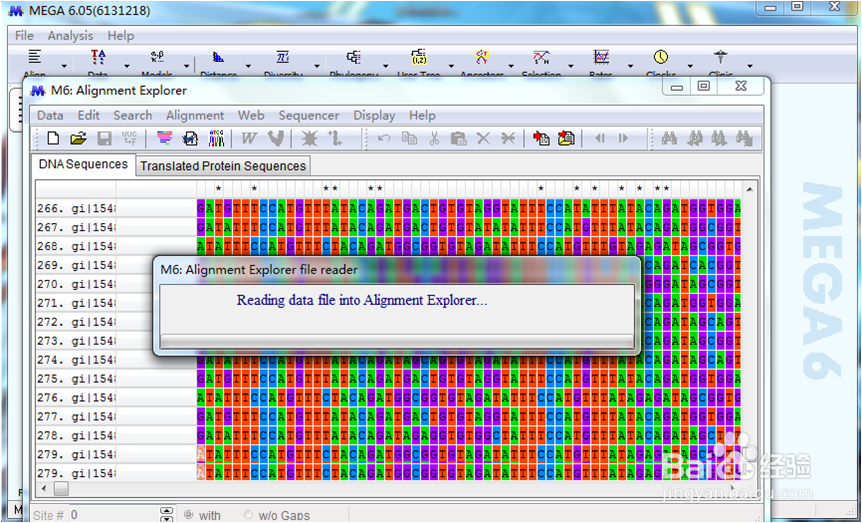Screen dimensions: 862x523
Task: Open the User Tree icon
Action: tap(418, 57)
